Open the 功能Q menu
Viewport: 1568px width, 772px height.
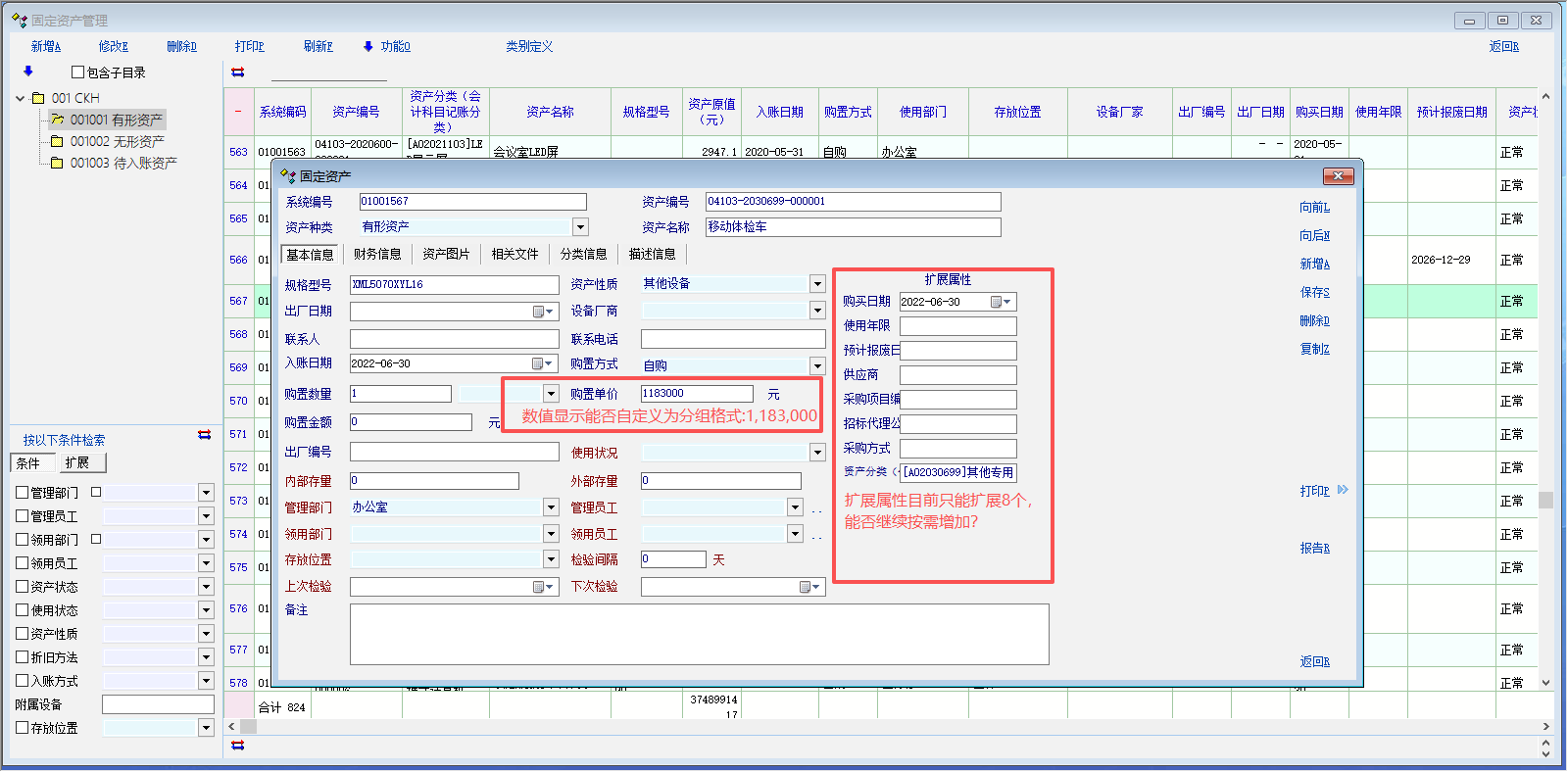point(387,46)
